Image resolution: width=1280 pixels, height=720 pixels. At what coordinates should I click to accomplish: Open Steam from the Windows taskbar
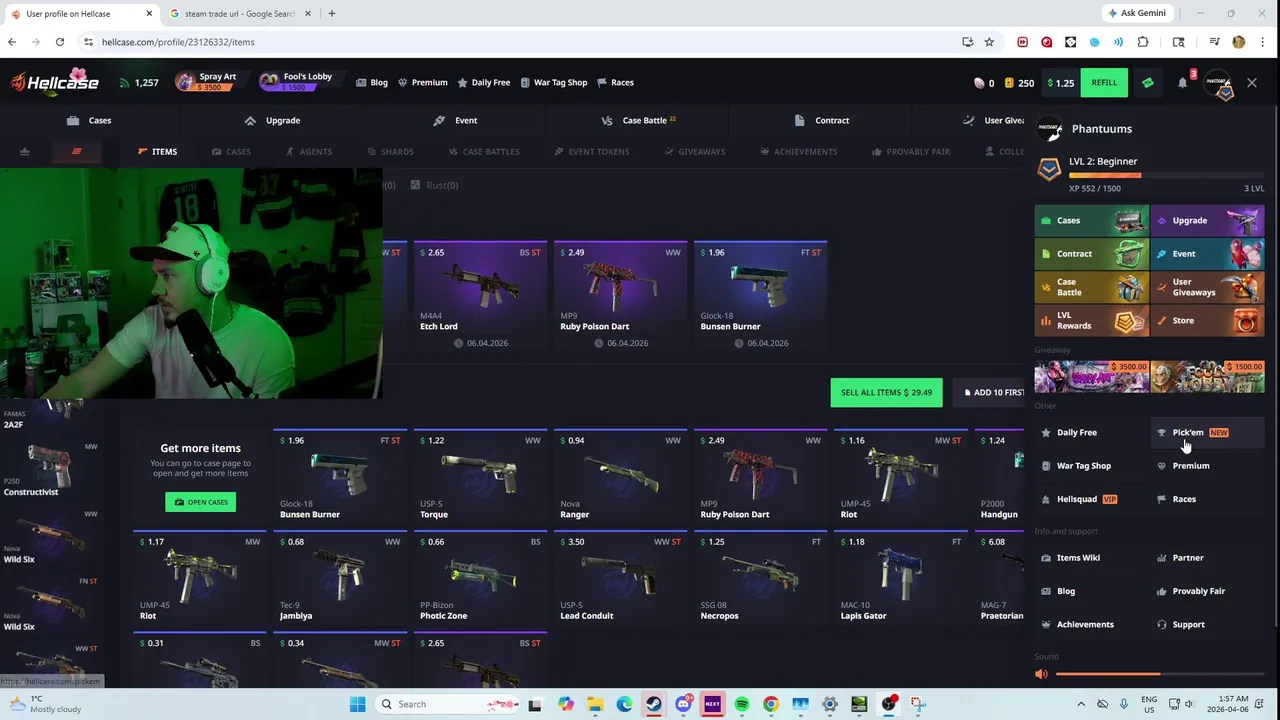653,704
